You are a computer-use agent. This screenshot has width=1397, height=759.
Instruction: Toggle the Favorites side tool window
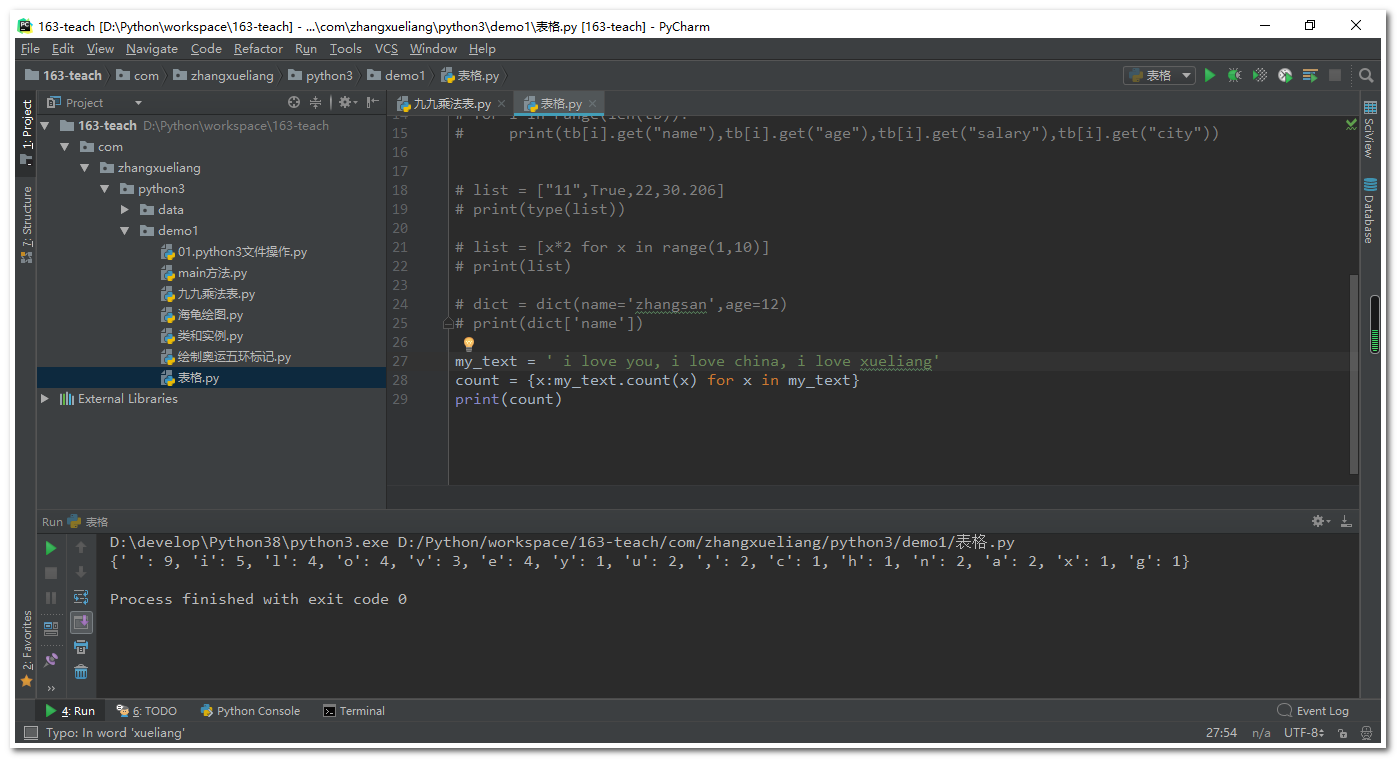click(x=26, y=648)
